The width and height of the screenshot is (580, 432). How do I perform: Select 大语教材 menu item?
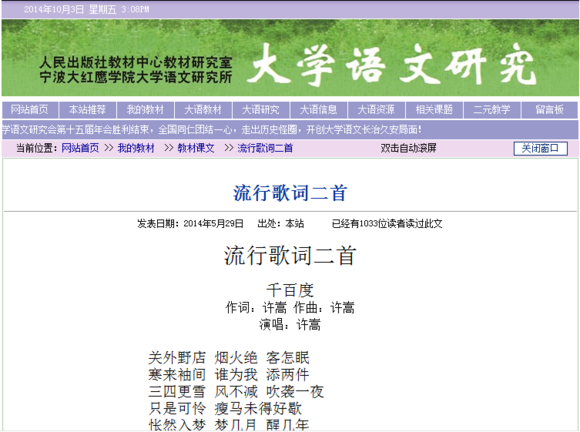[203, 110]
